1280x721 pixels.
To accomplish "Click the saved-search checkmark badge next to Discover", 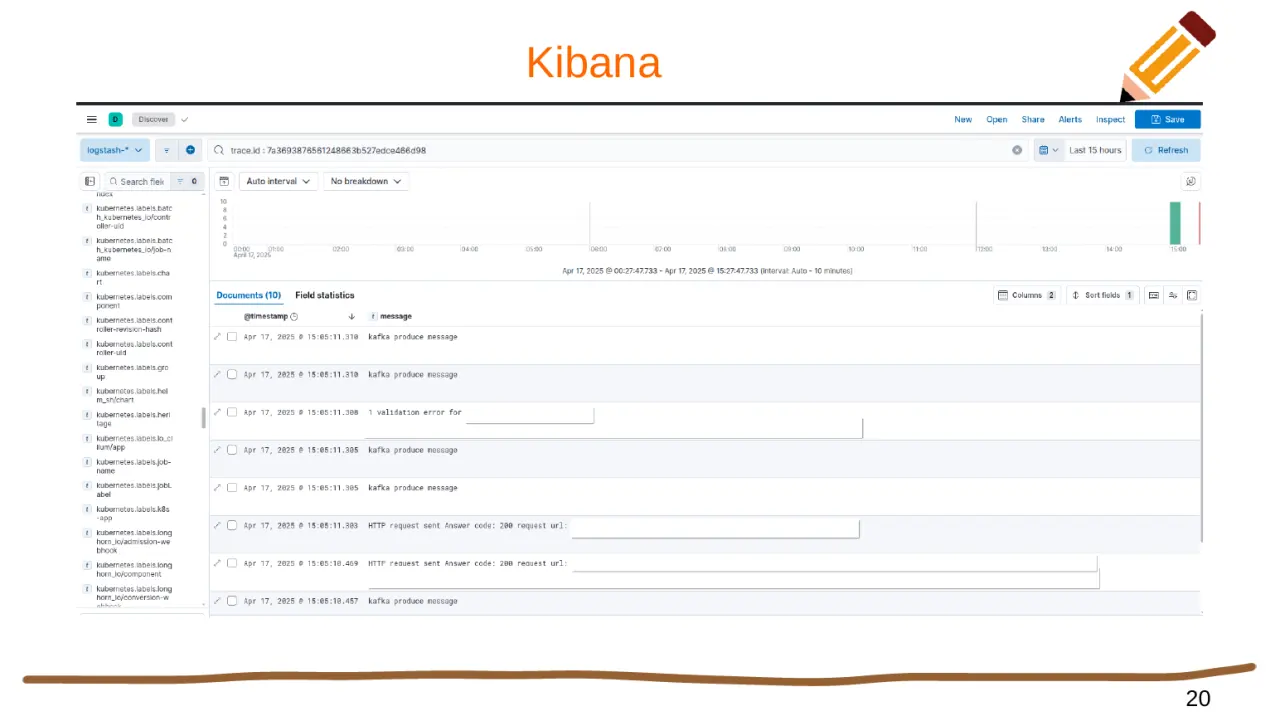I will pyautogui.click(x=184, y=119).
